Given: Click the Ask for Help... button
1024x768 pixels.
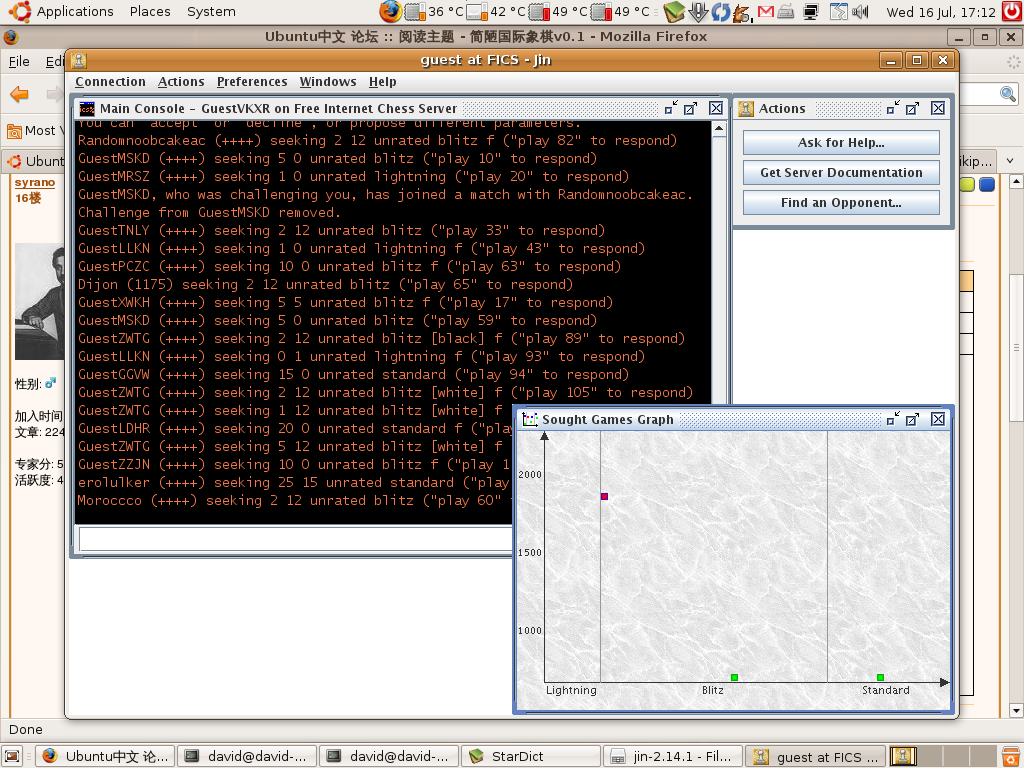Looking at the screenshot, I should [x=841, y=142].
